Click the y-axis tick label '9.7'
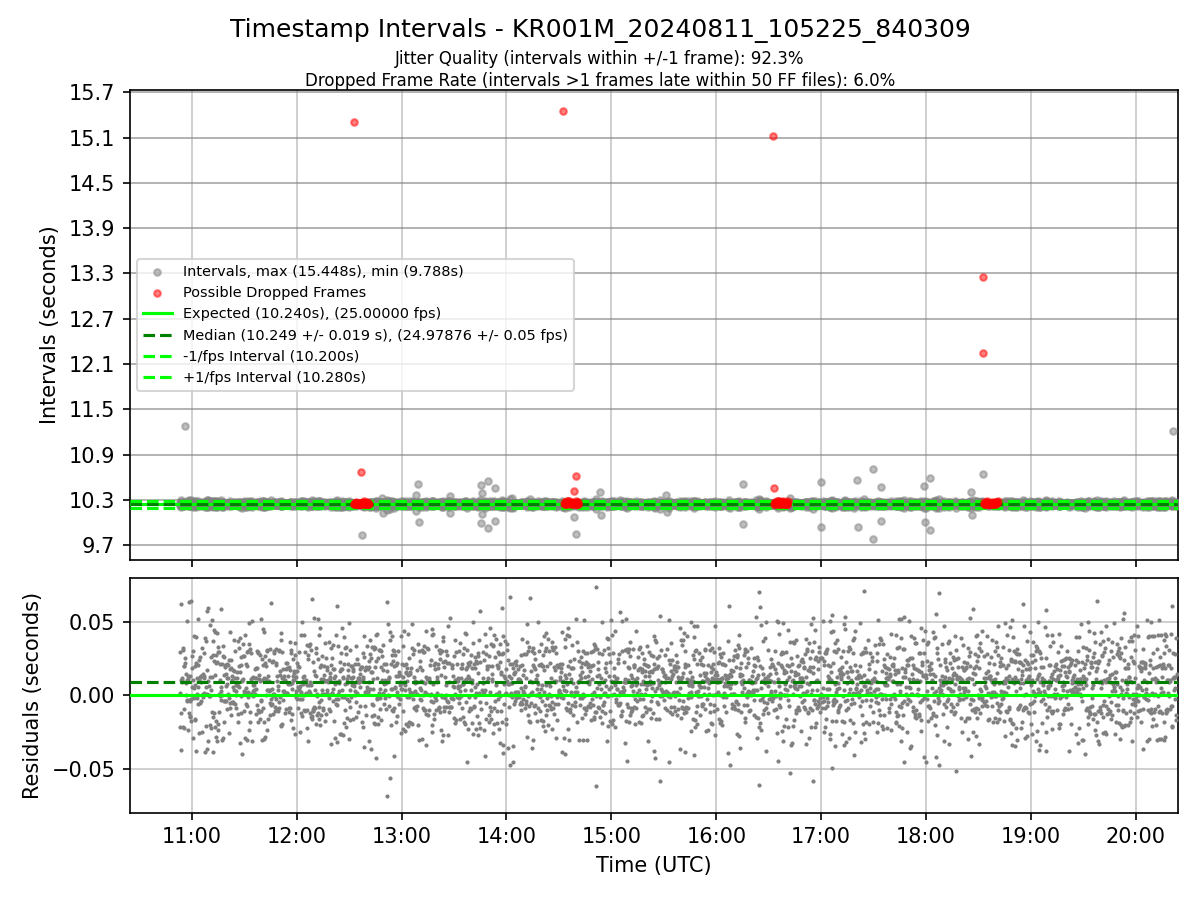1200x900 pixels. [x=100, y=546]
